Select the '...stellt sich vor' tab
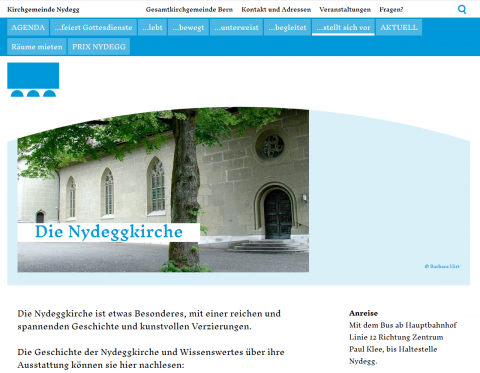 (x=343, y=27)
